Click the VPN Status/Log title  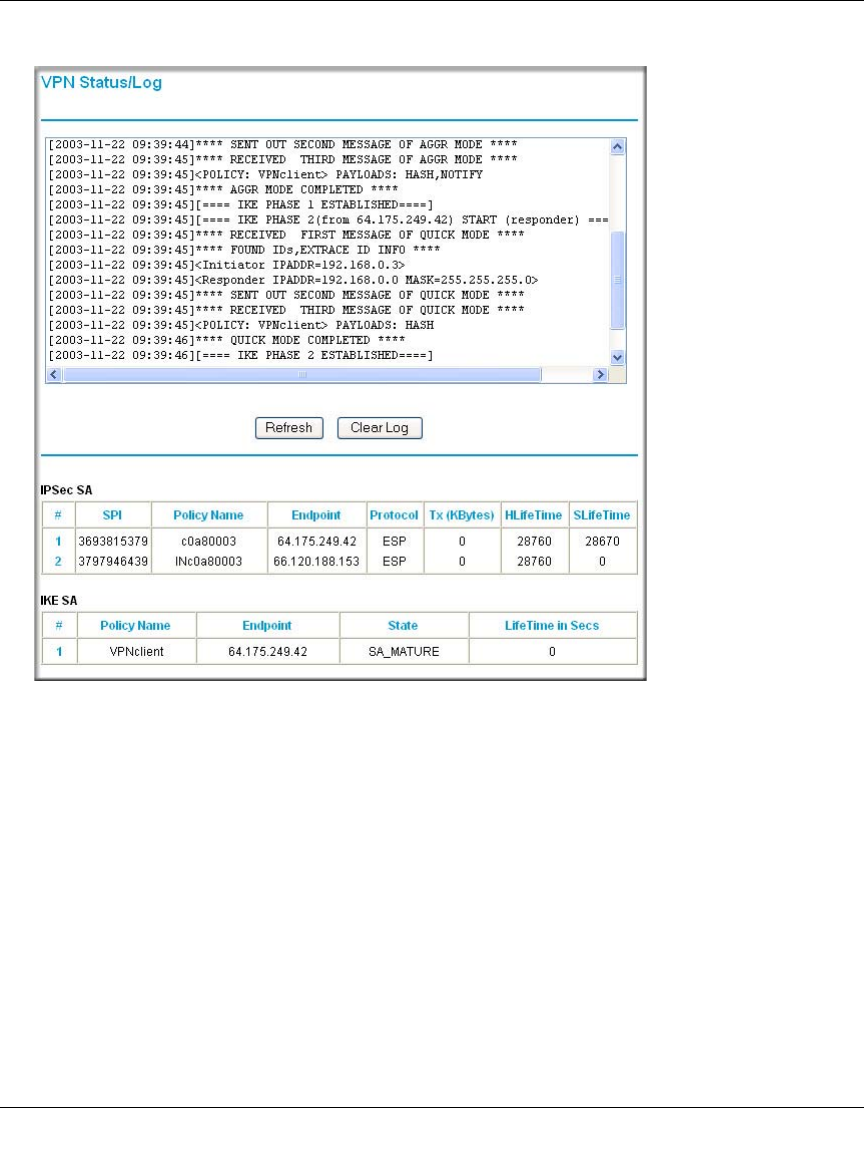[101, 82]
